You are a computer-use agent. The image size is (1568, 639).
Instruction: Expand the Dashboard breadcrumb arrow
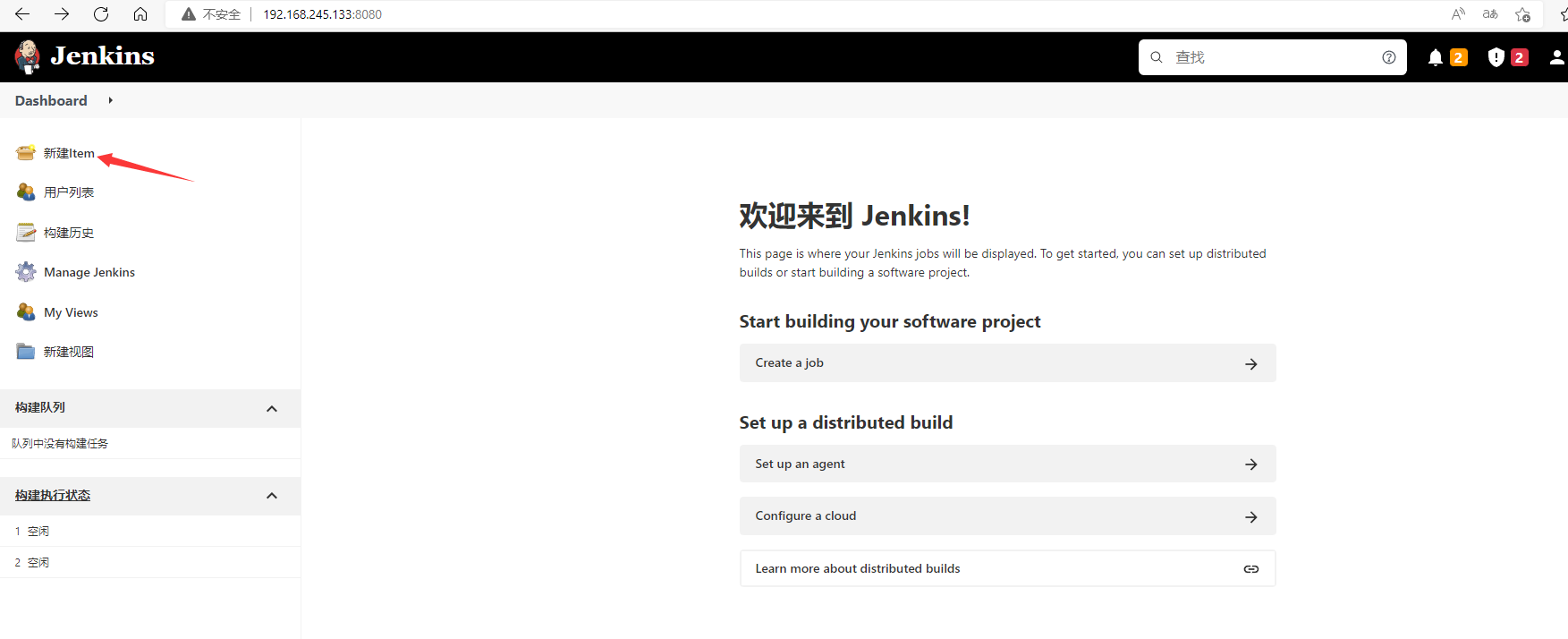[x=111, y=100]
